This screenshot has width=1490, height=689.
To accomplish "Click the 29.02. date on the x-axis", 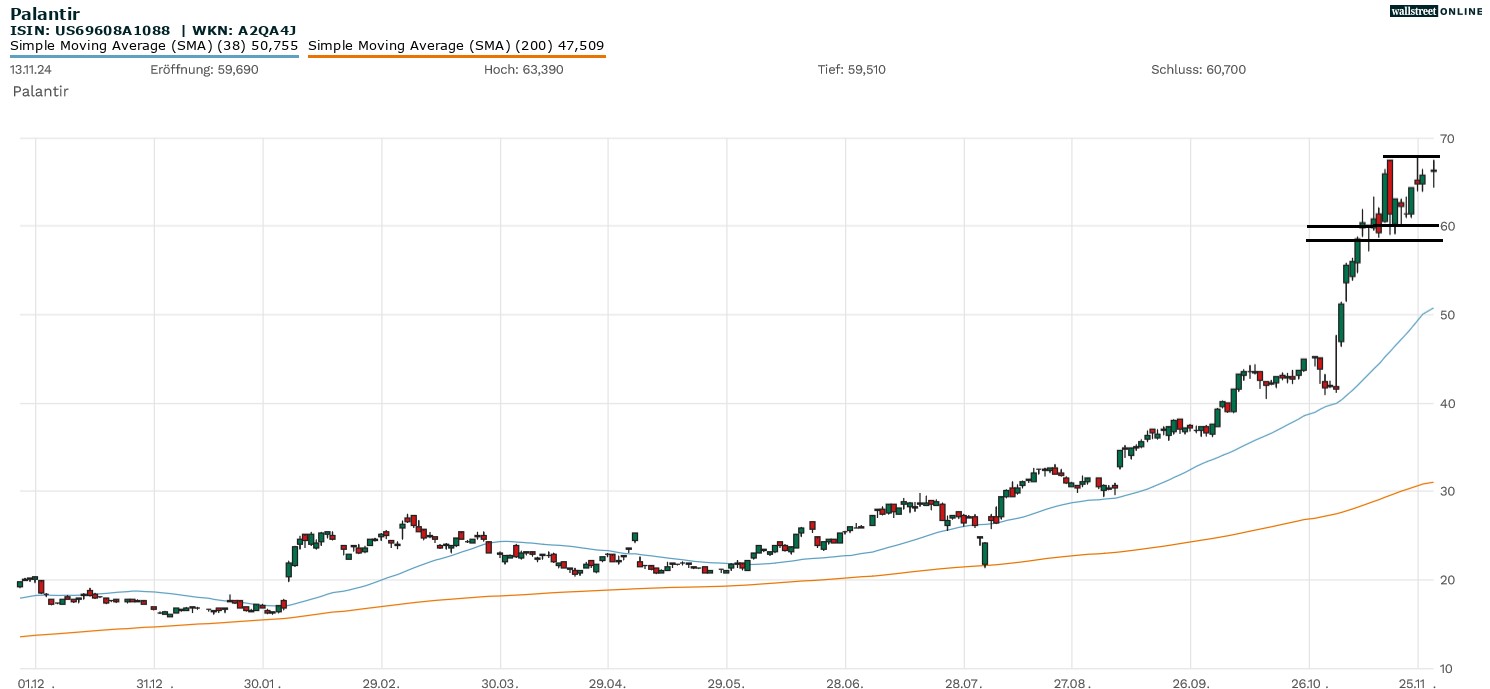I will [381, 682].
